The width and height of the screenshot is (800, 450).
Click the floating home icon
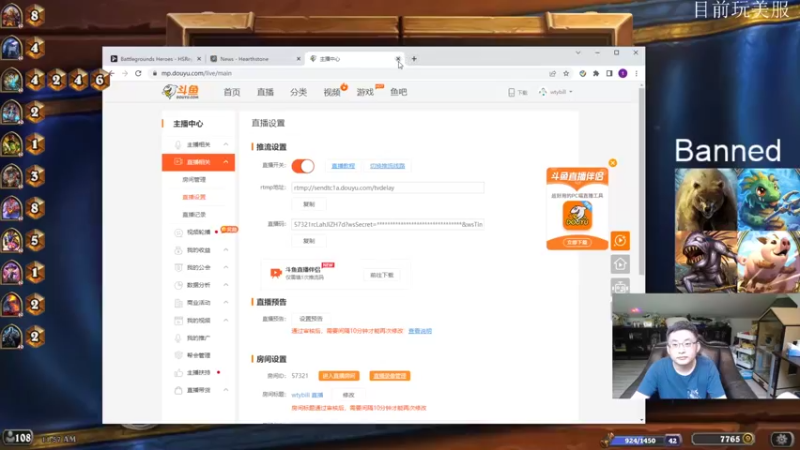click(620, 264)
